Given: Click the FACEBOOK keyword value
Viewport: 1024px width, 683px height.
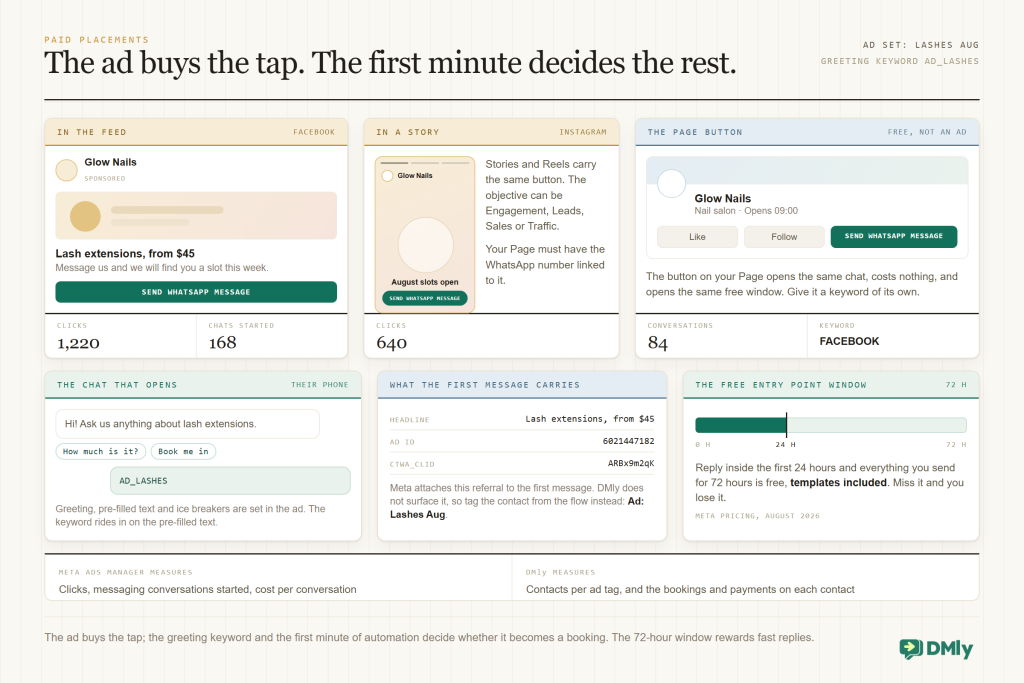Looking at the screenshot, I should (849, 342).
